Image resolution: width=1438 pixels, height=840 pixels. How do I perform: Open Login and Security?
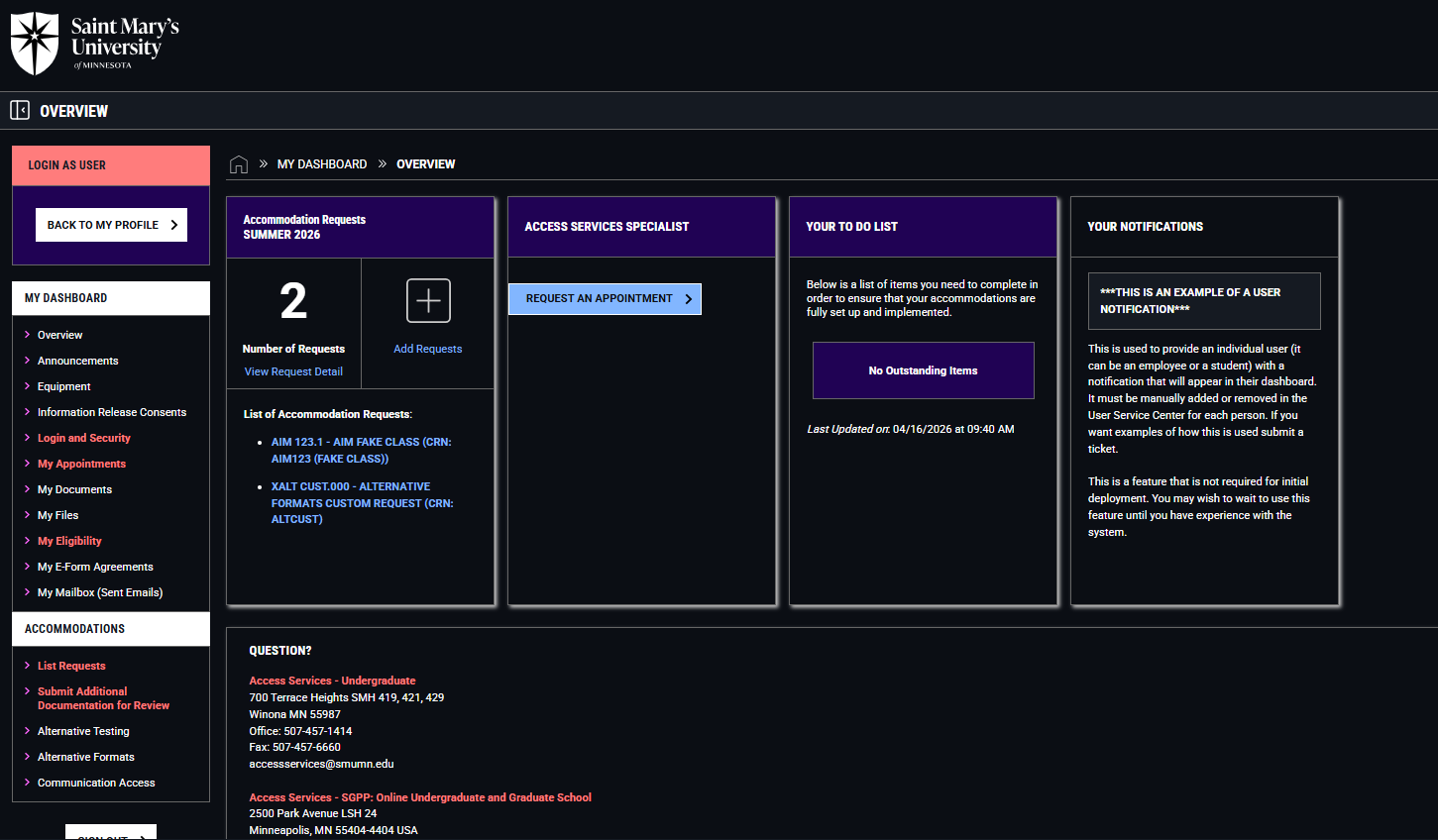[x=84, y=438]
